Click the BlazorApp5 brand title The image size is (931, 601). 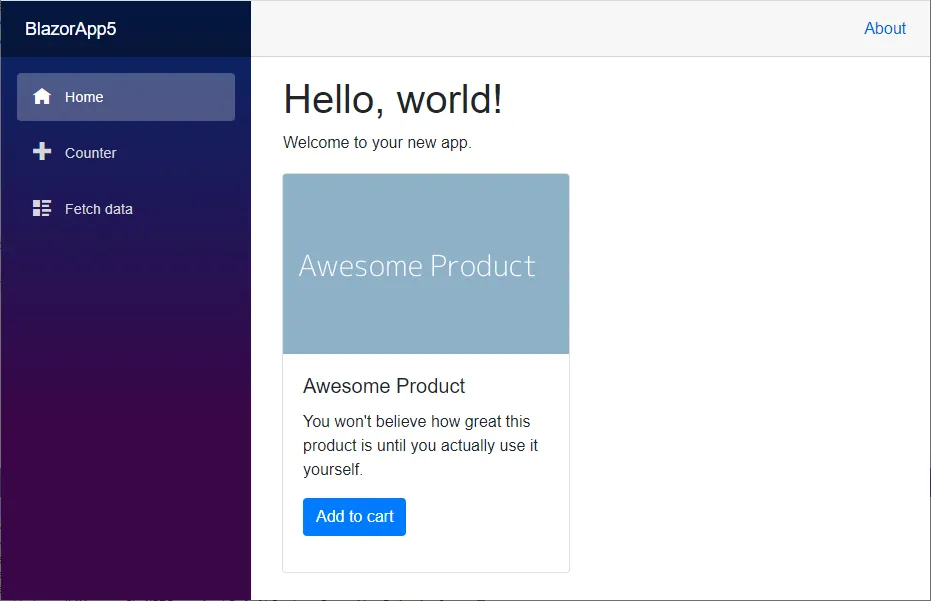pos(71,29)
